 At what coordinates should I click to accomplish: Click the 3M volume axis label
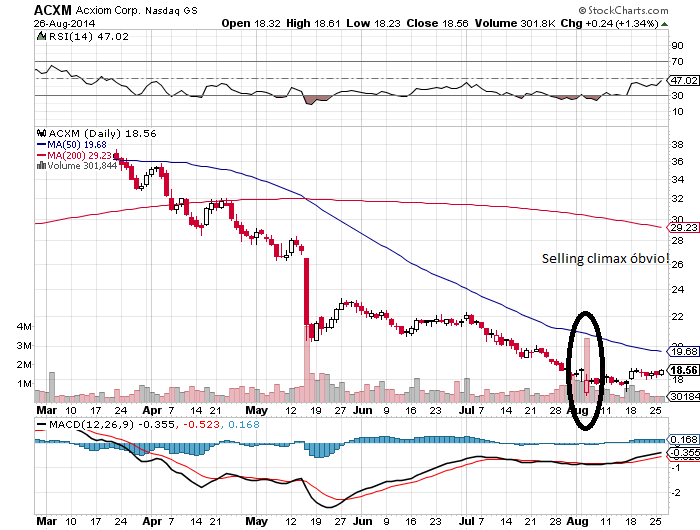25,346
